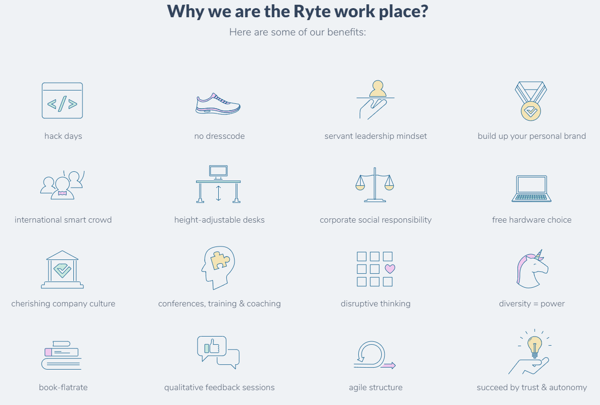600x405 pixels.
Task: Select the 'disruptive thinking' label
Action: 375,304
